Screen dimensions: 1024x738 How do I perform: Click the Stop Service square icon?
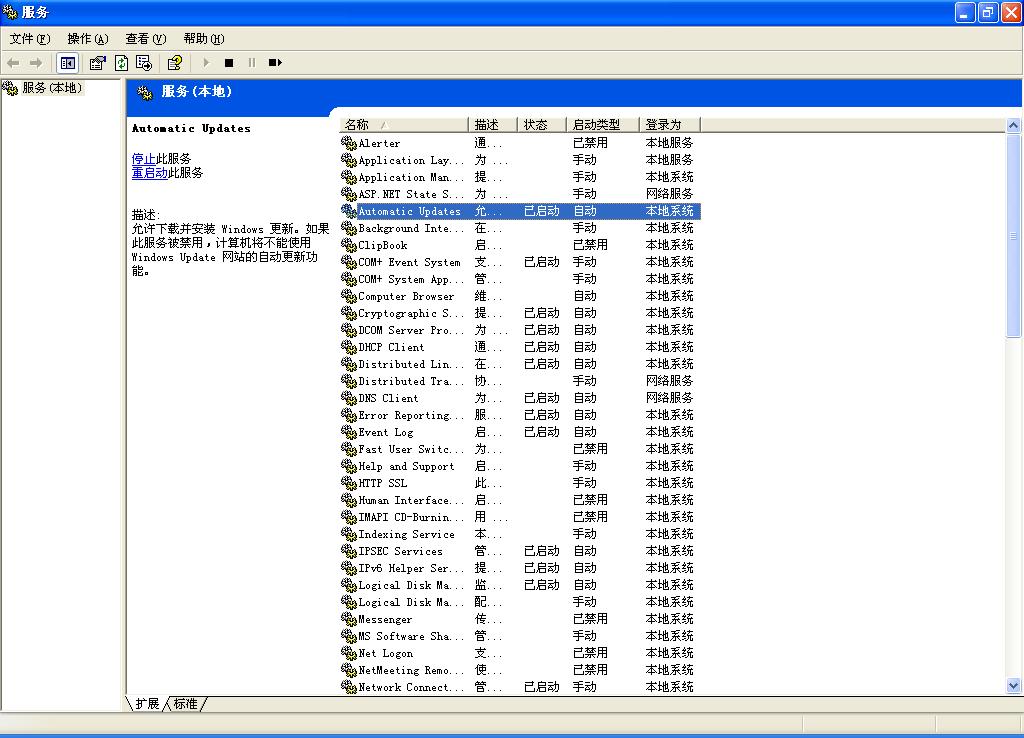point(229,63)
